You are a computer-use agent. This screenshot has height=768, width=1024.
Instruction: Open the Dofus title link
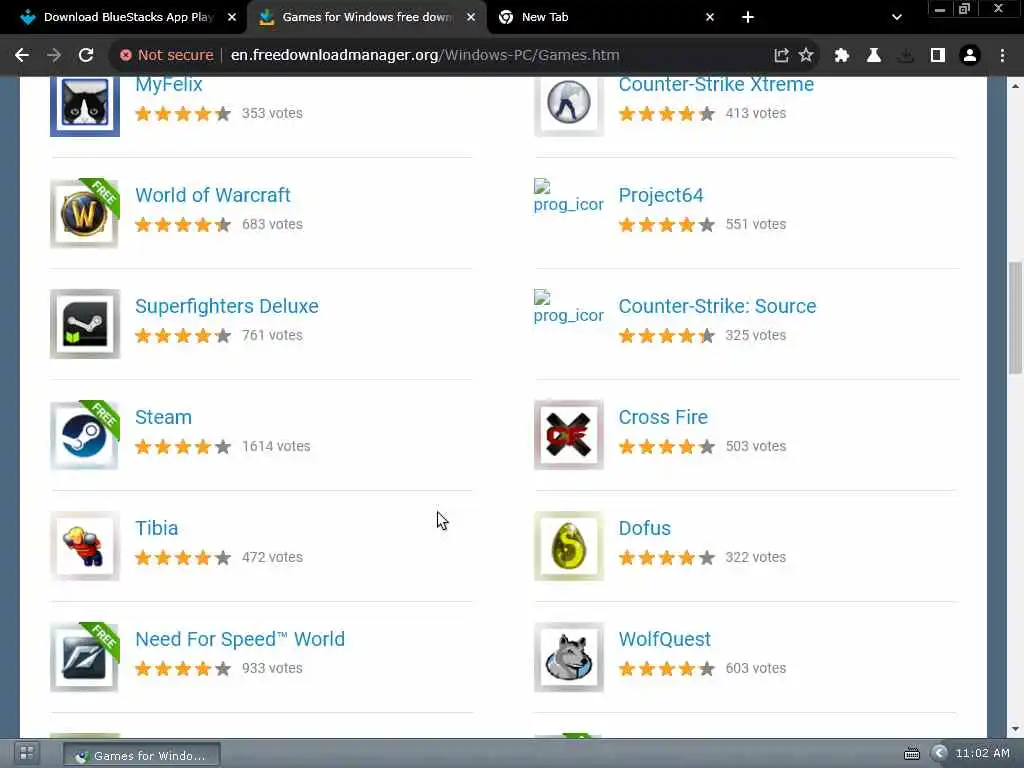click(x=645, y=528)
